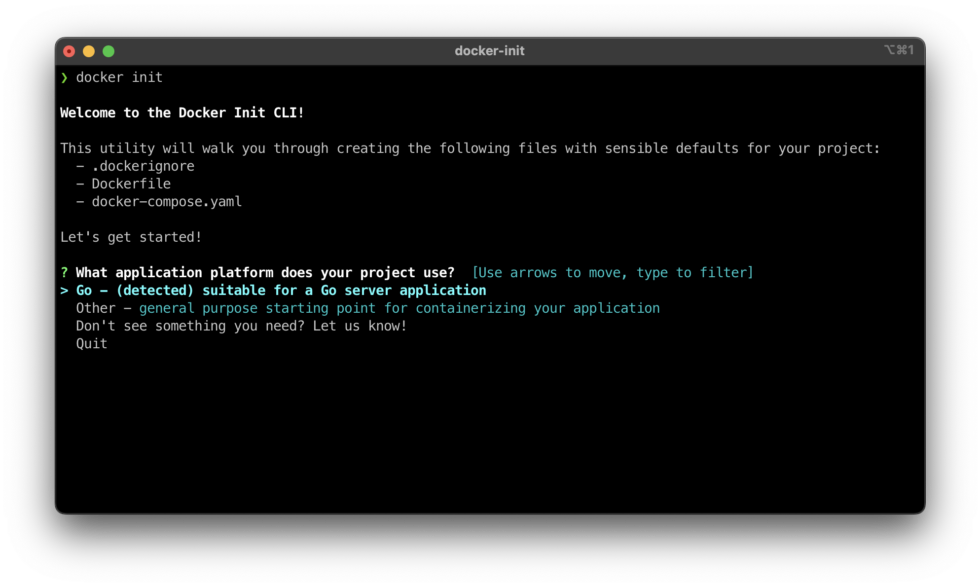The width and height of the screenshot is (980, 587).
Task: Click the green zoom traffic light
Action: pos(107,50)
